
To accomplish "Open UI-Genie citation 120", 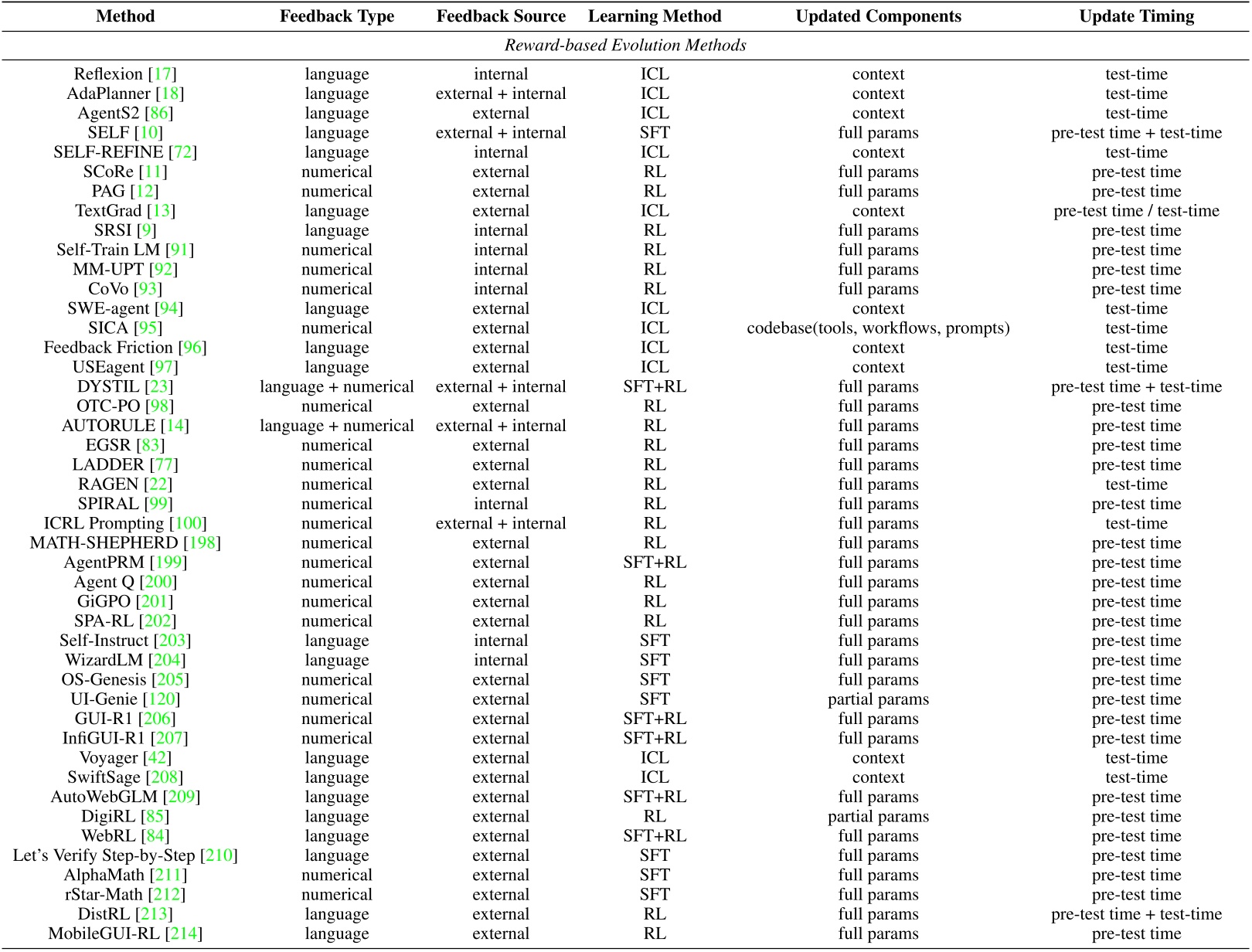I will 162,699.
